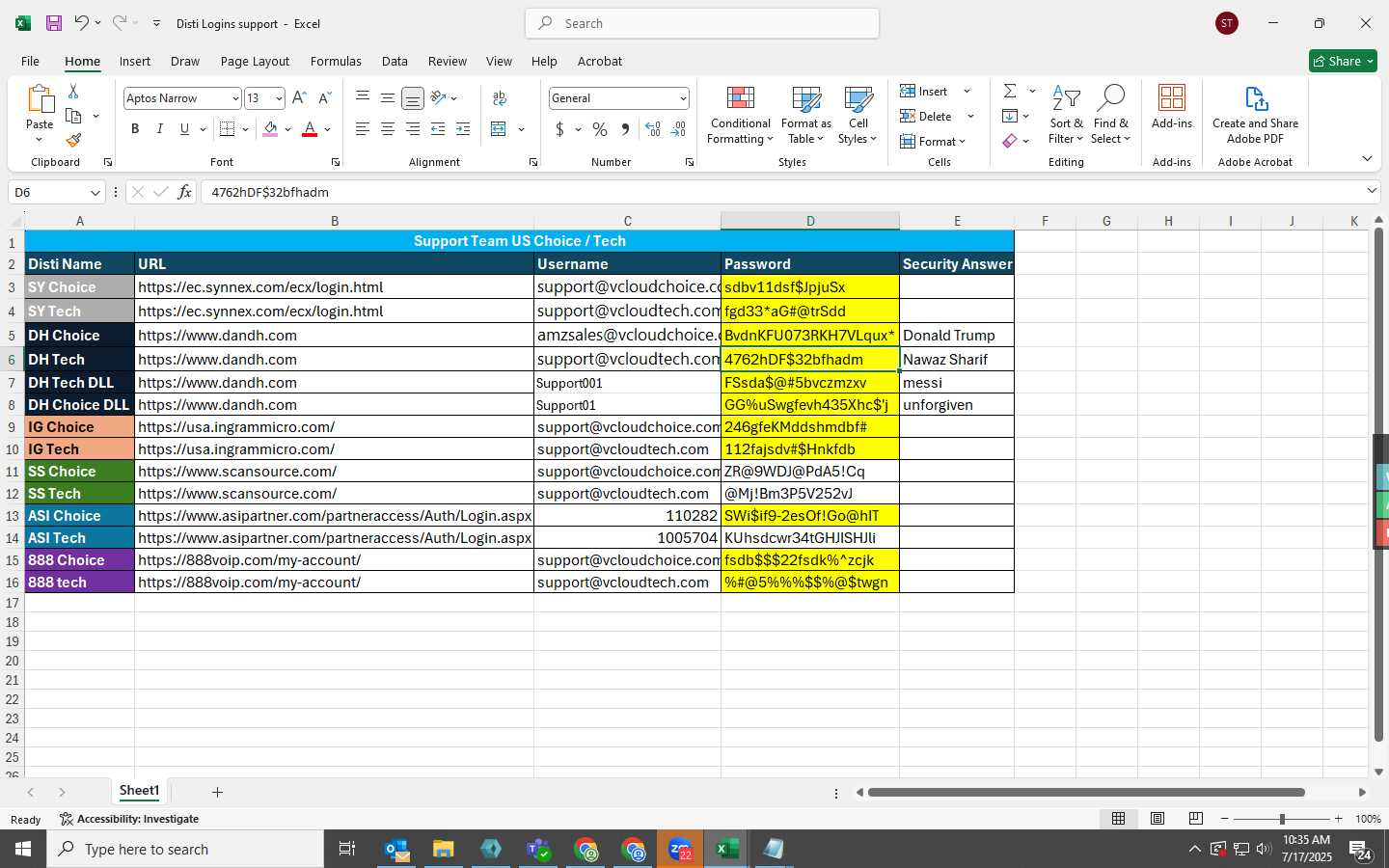Open Find & Select magnifier
This screenshot has height=868, width=1389.
pos(1110,116)
